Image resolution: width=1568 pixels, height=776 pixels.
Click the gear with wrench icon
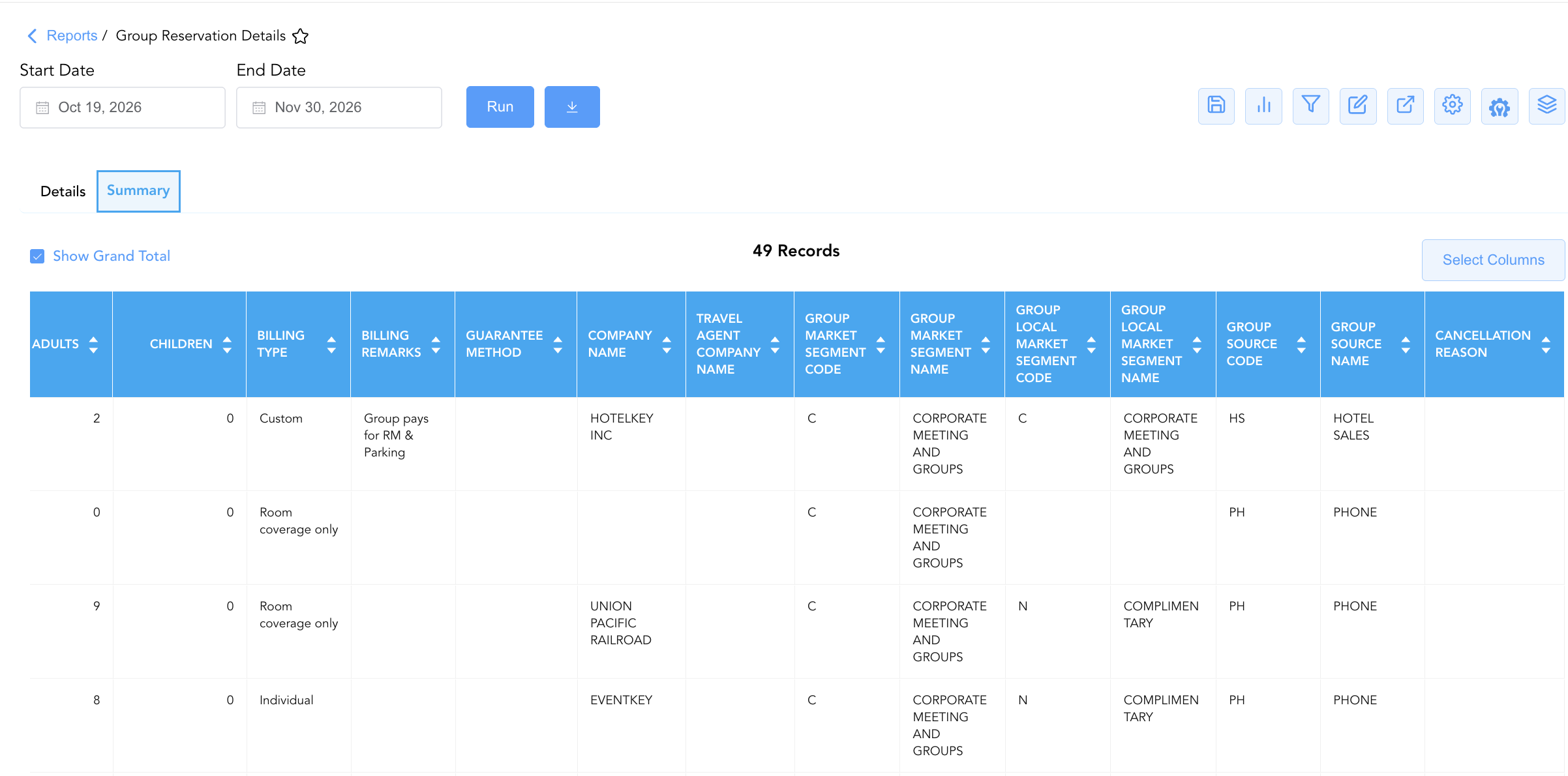[1500, 106]
